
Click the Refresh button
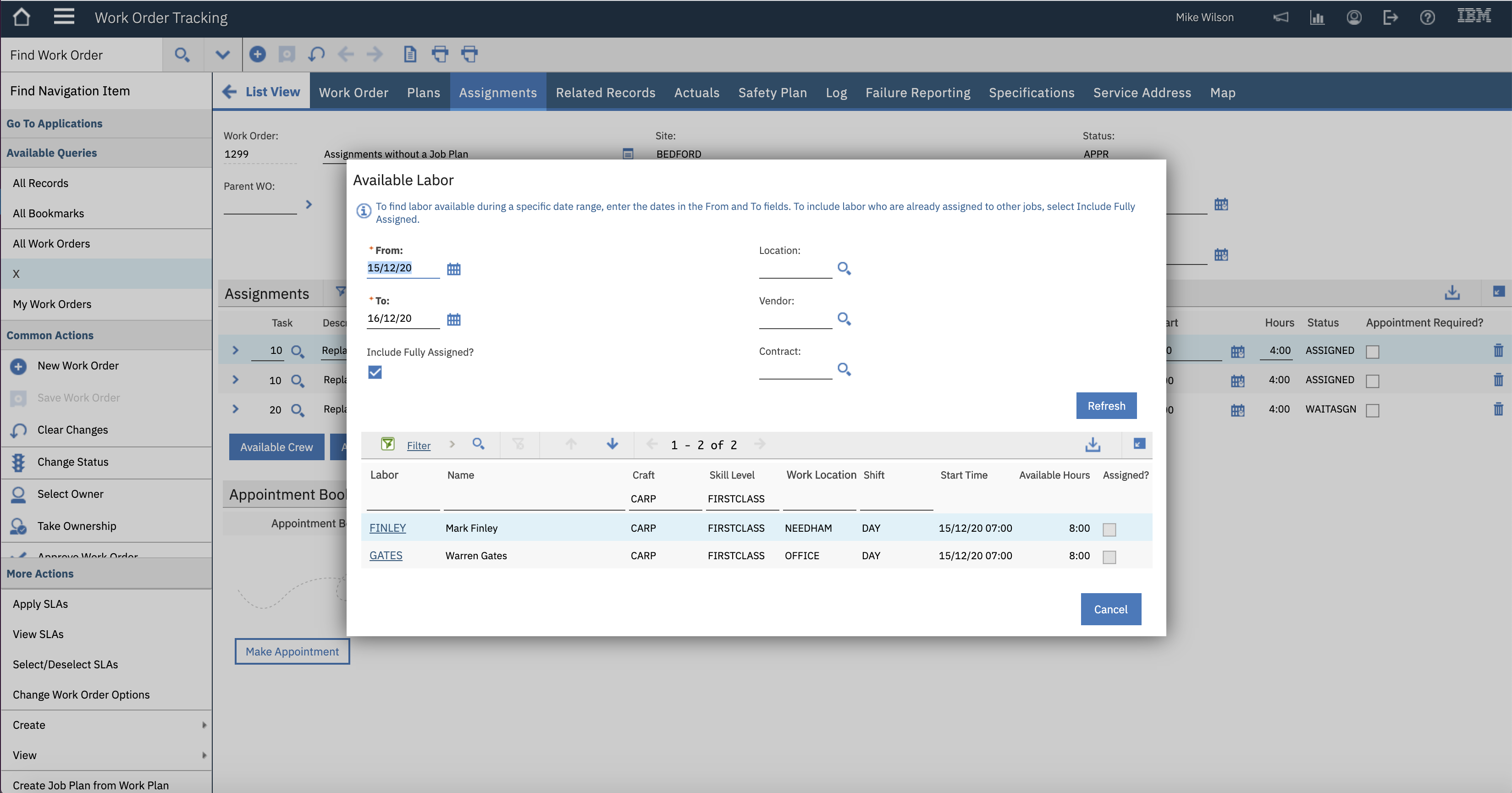tap(1106, 406)
